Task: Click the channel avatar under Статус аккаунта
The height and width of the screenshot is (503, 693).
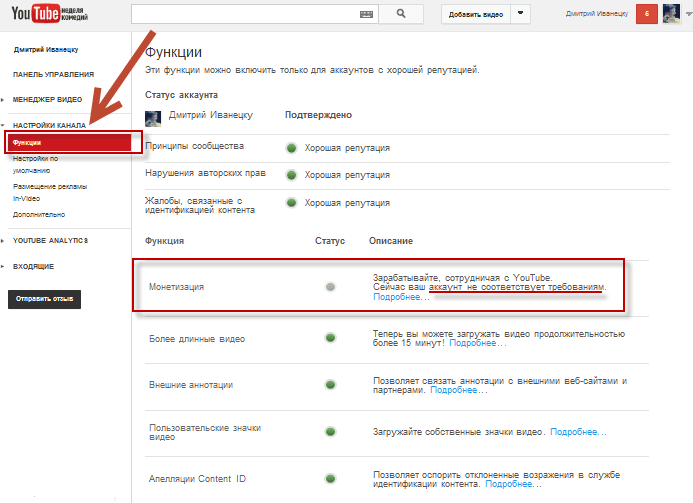Action: point(153,118)
